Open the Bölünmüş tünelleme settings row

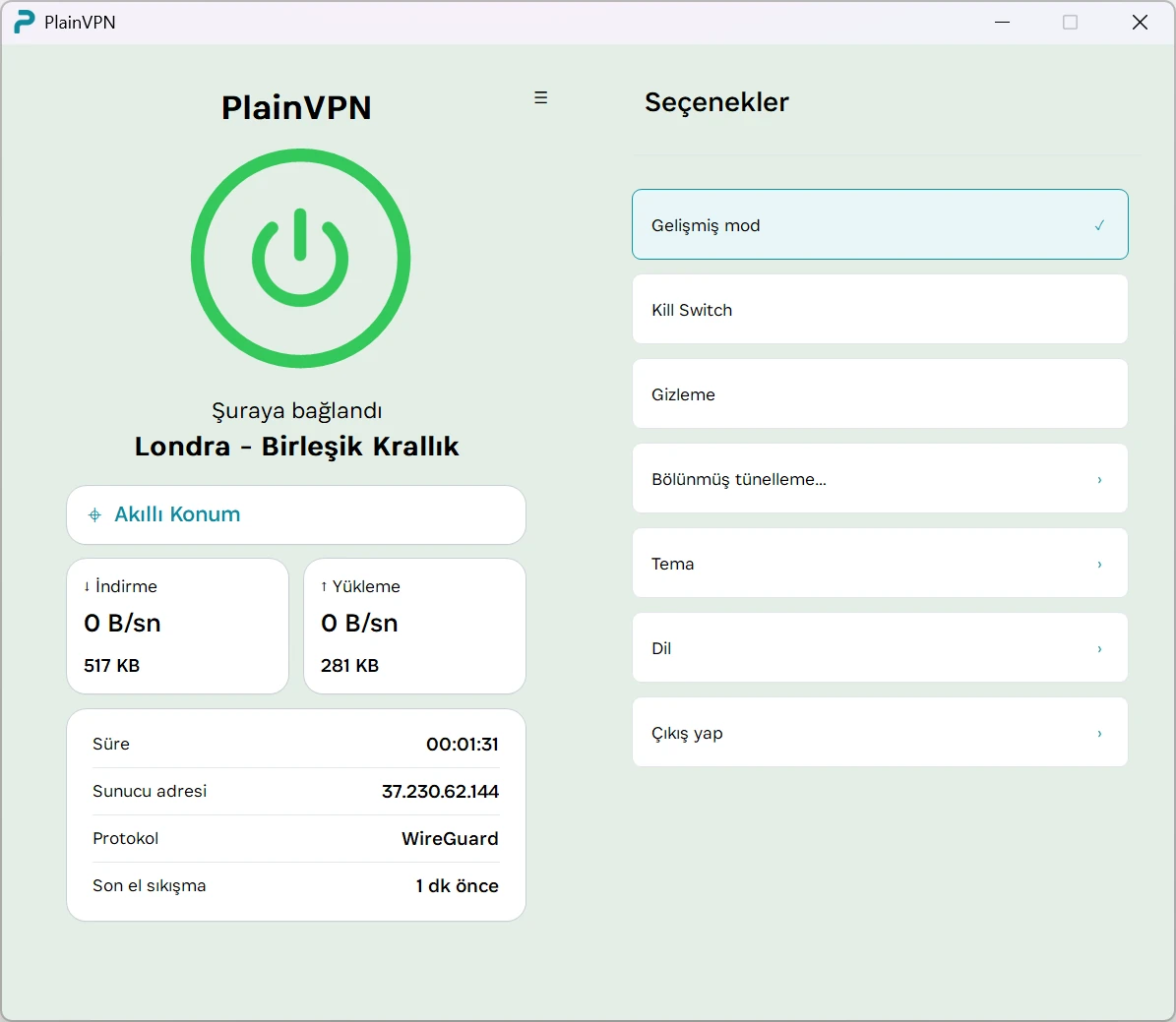pos(880,478)
